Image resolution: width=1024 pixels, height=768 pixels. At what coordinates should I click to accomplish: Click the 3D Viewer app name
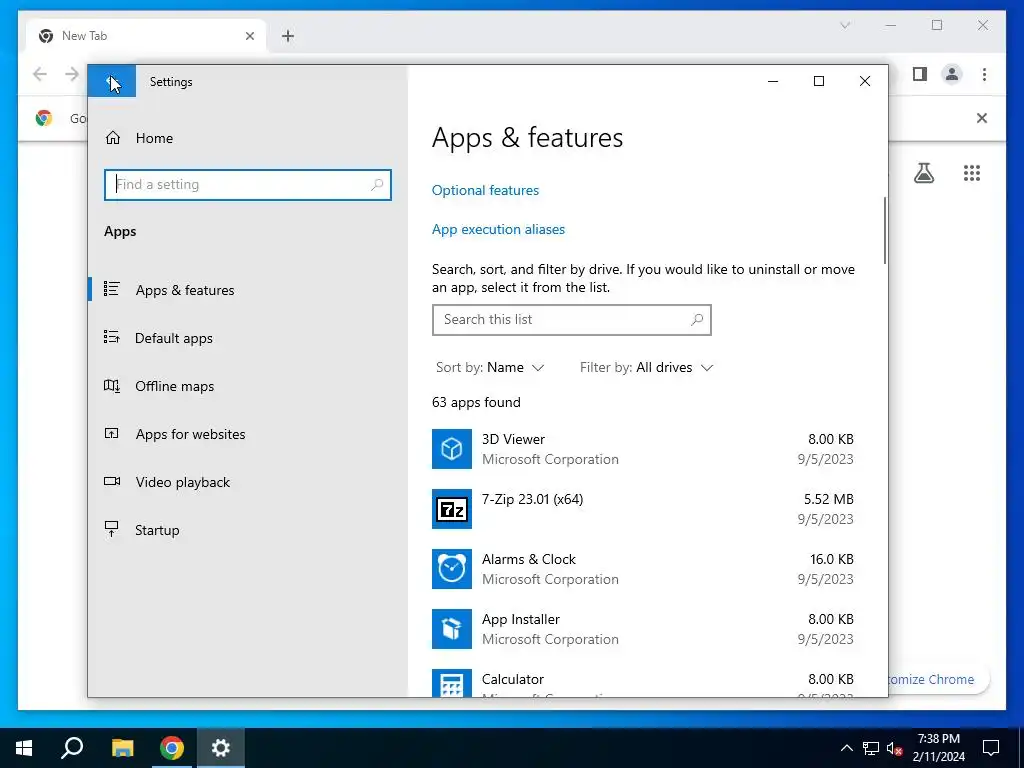point(513,440)
